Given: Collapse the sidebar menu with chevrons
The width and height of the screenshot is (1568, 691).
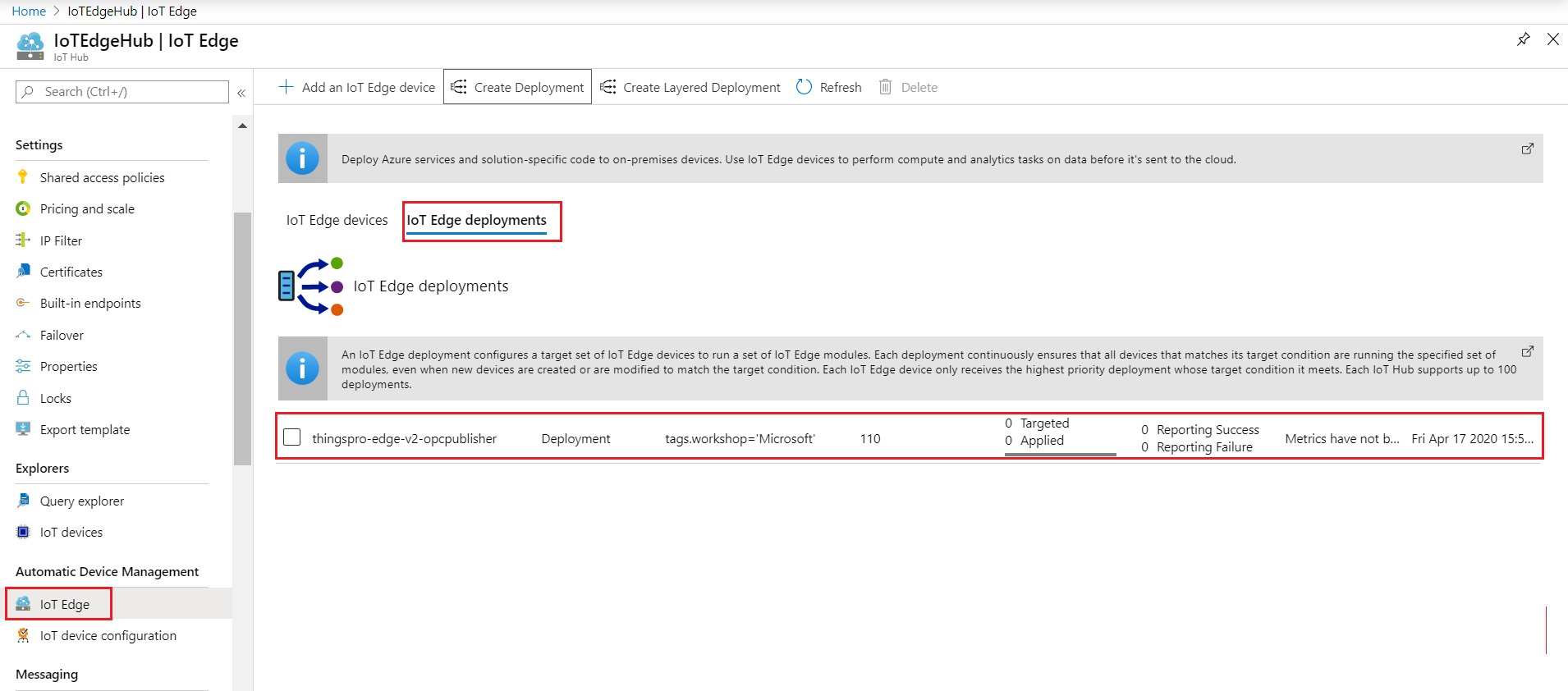Looking at the screenshot, I should coord(241,93).
